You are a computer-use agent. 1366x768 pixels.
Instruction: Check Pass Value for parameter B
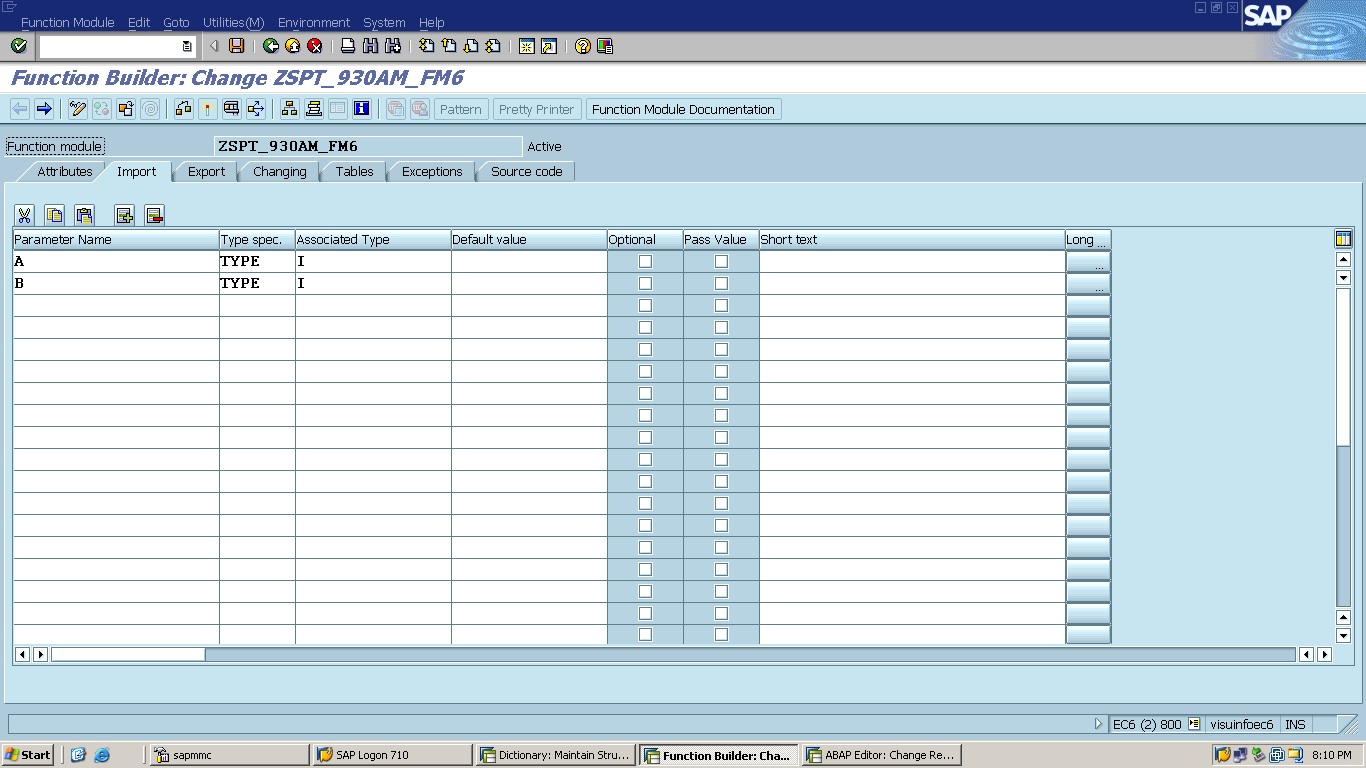point(721,283)
